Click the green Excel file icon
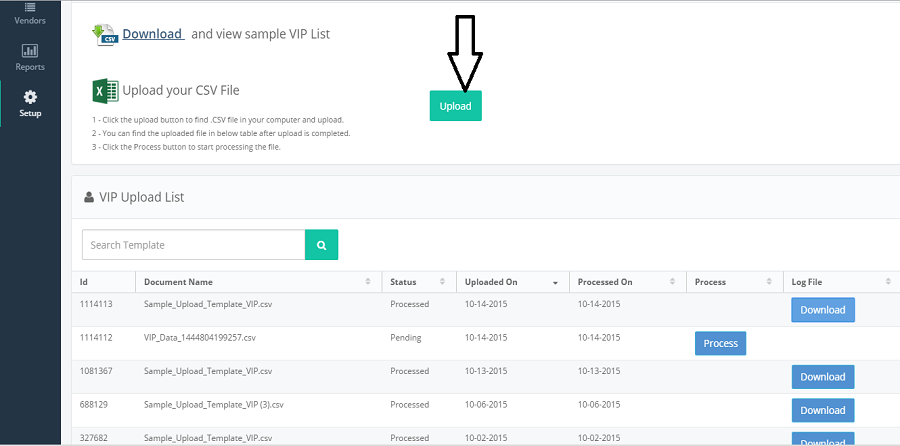The image size is (900, 446). click(106, 91)
